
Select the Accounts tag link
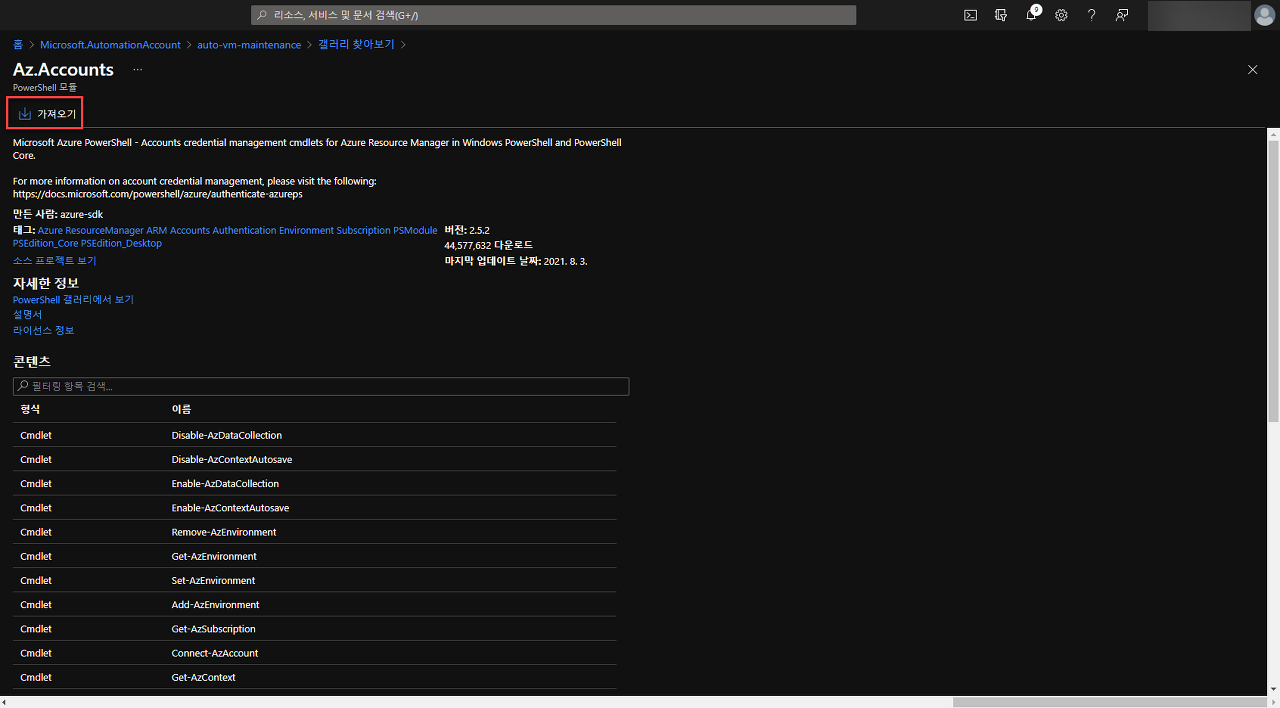pyautogui.click(x=190, y=230)
